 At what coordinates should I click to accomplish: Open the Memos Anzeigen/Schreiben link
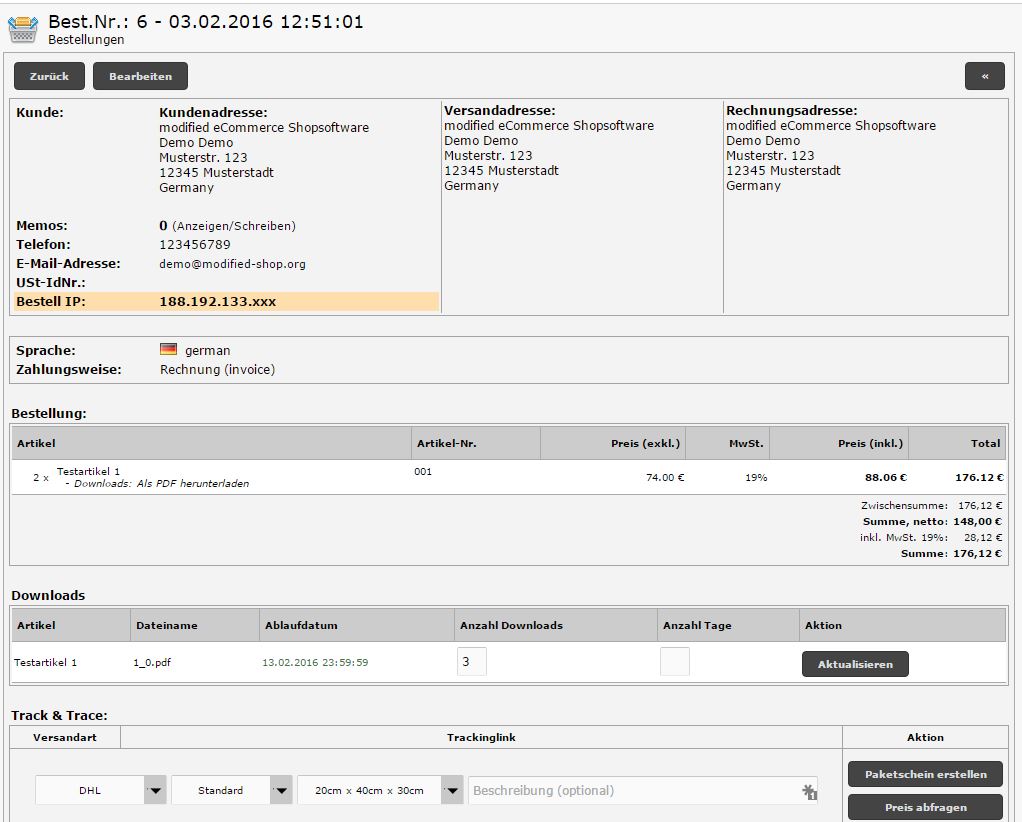(234, 226)
